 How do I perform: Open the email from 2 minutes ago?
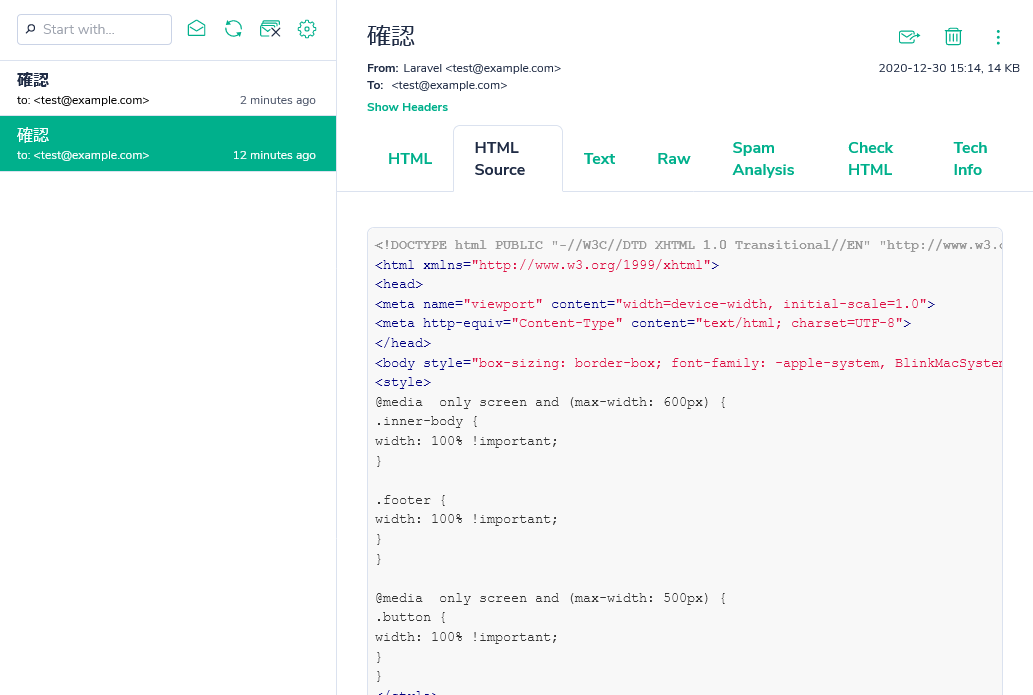tap(168, 89)
